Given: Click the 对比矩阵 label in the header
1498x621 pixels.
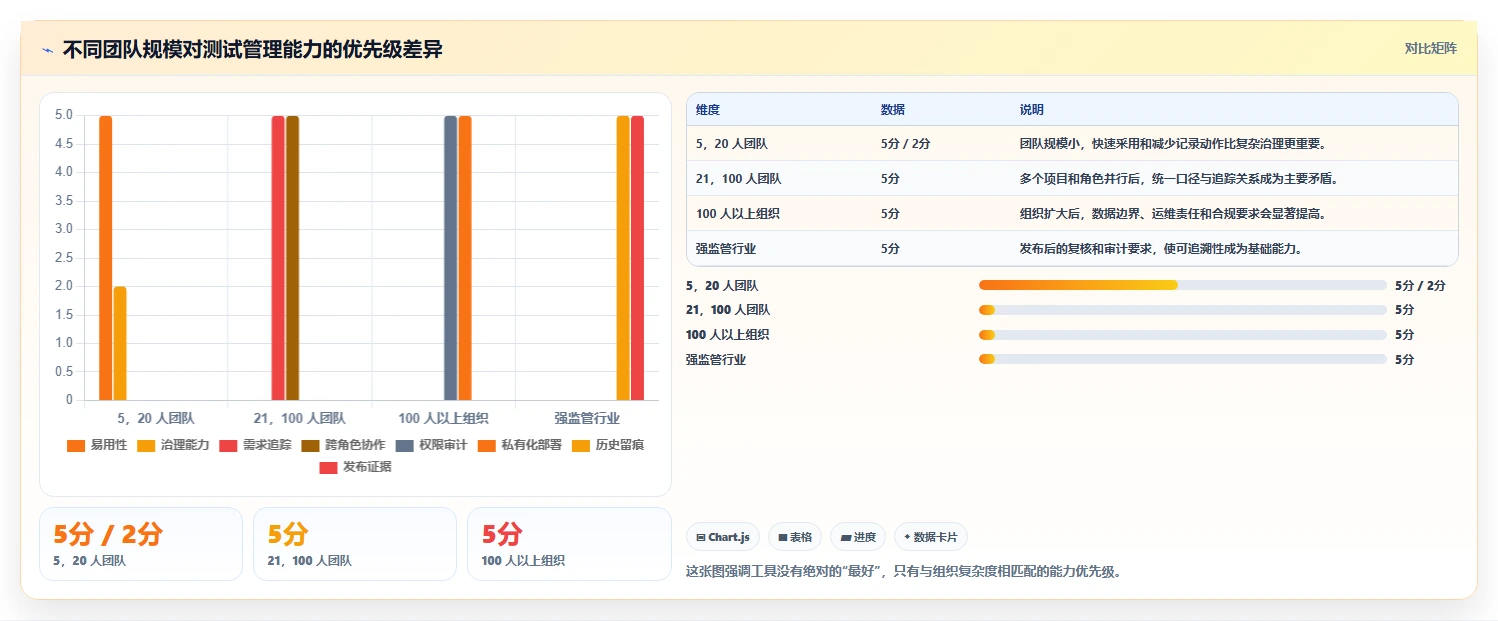Looking at the screenshot, I should tap(1431, 48).
